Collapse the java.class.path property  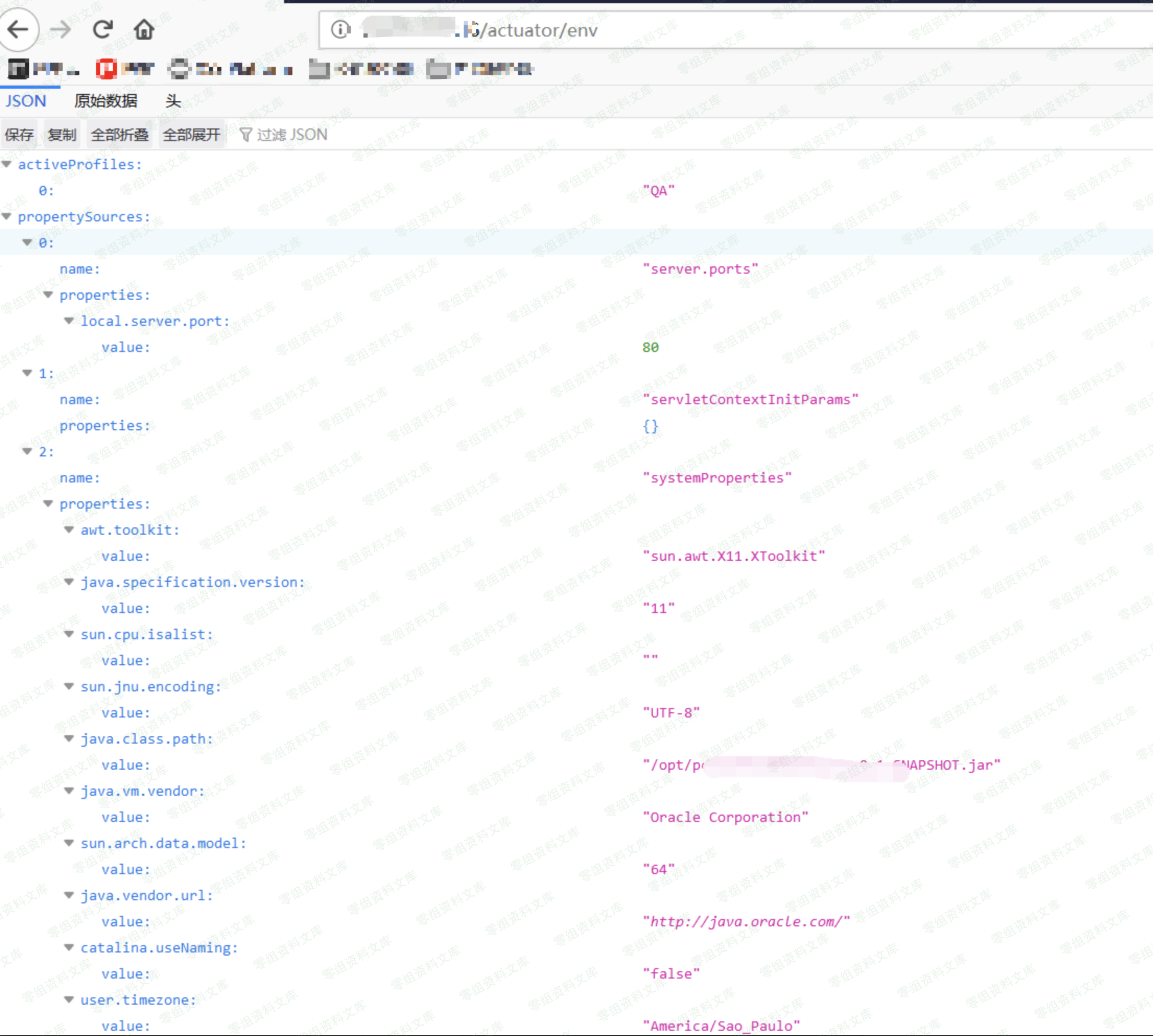pyautogui.click(x=69, y=739)
